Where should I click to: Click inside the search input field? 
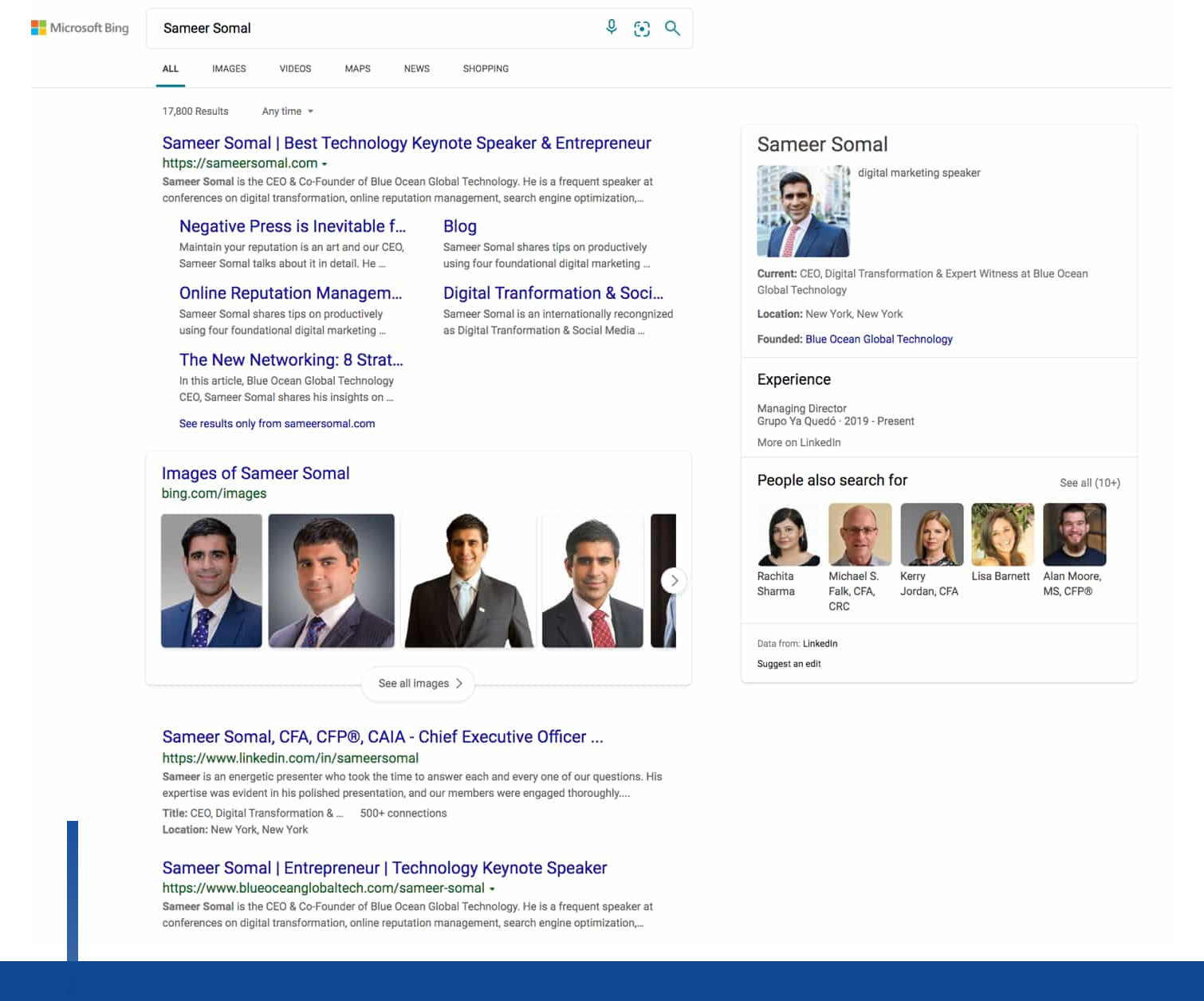pyautogui.click(x=359, y=28)
